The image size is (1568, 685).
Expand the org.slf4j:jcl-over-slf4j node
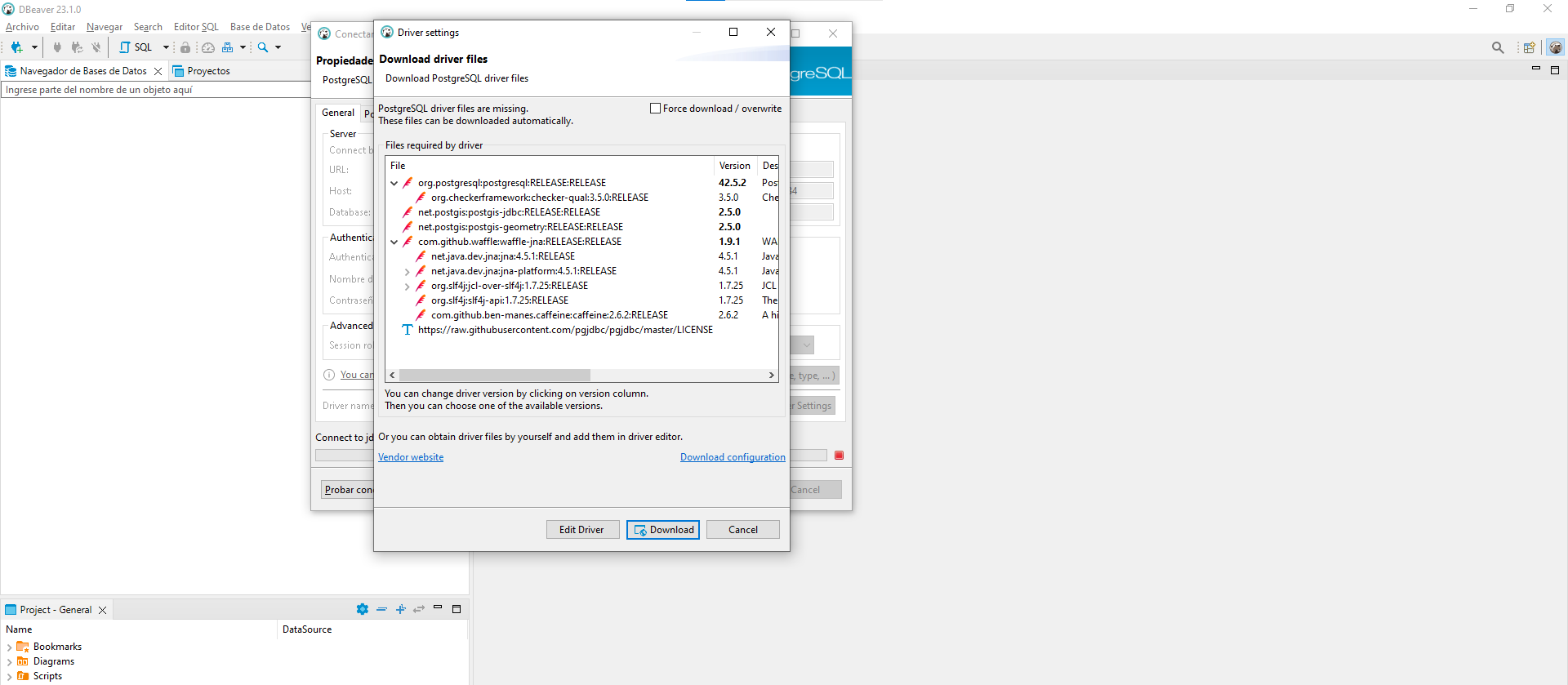click(x=408, y=286)
